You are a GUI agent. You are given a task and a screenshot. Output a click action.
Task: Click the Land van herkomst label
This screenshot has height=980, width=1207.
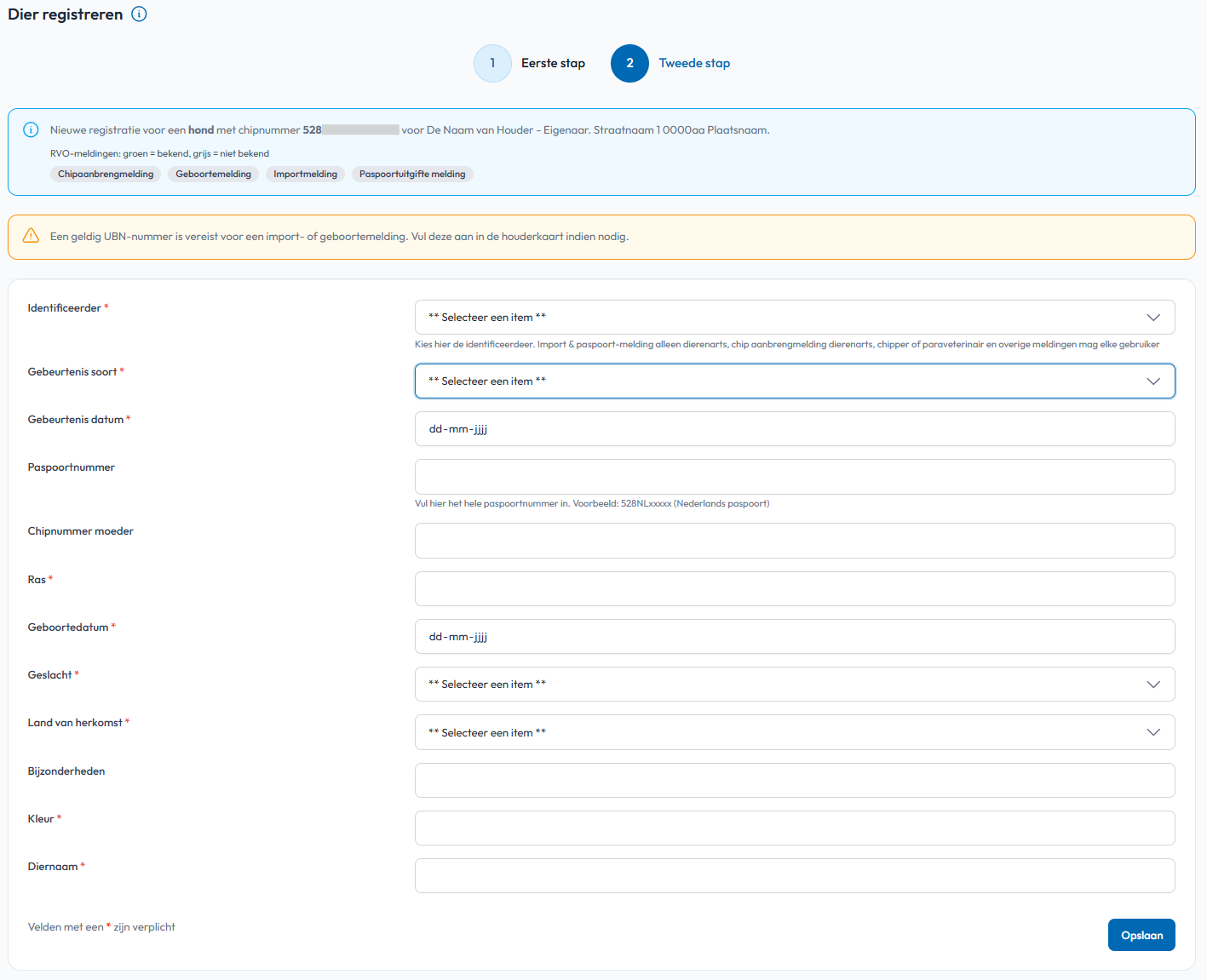click(75, 723)
